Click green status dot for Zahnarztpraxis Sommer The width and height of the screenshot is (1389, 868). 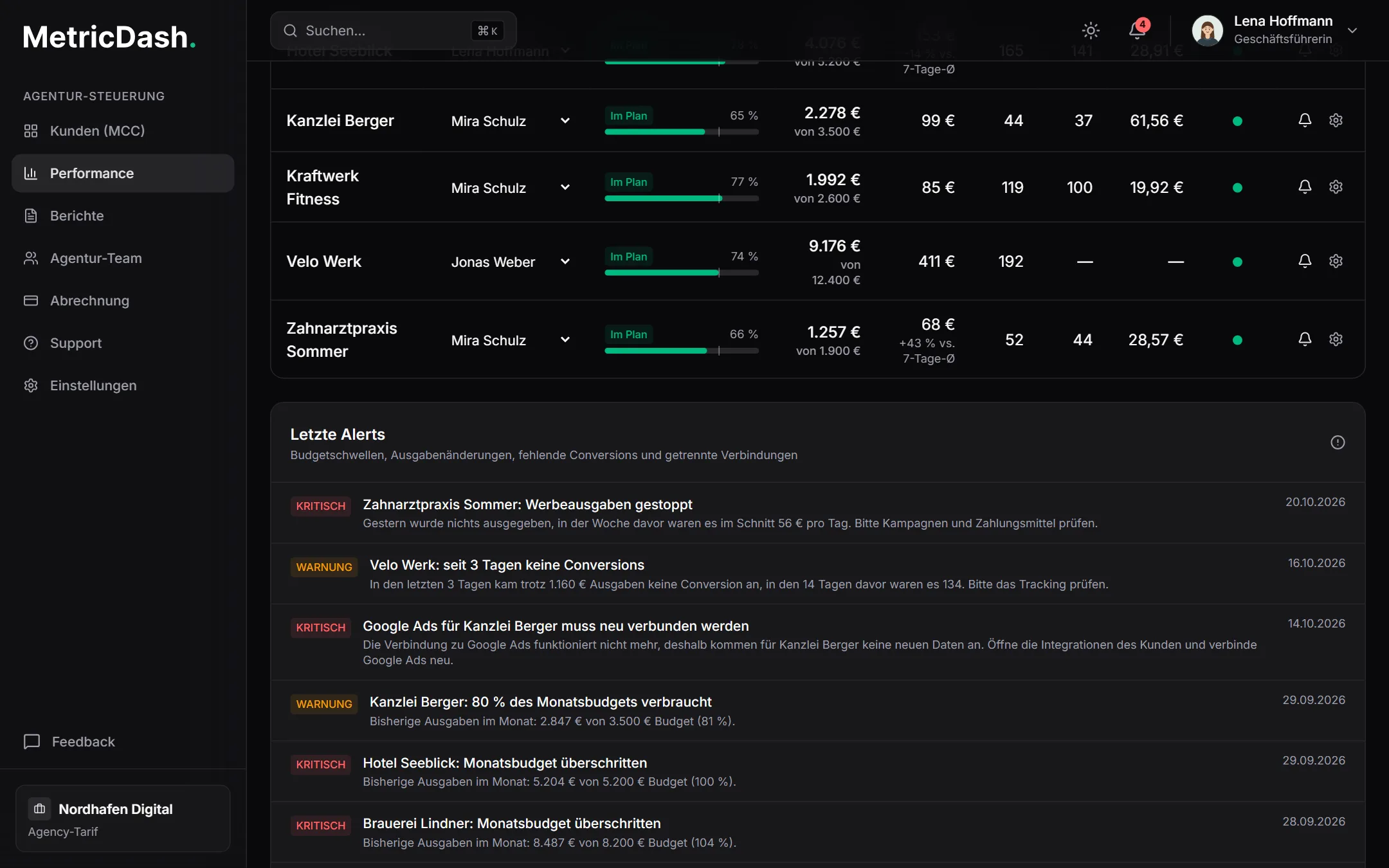click(x=1237, y=340)
